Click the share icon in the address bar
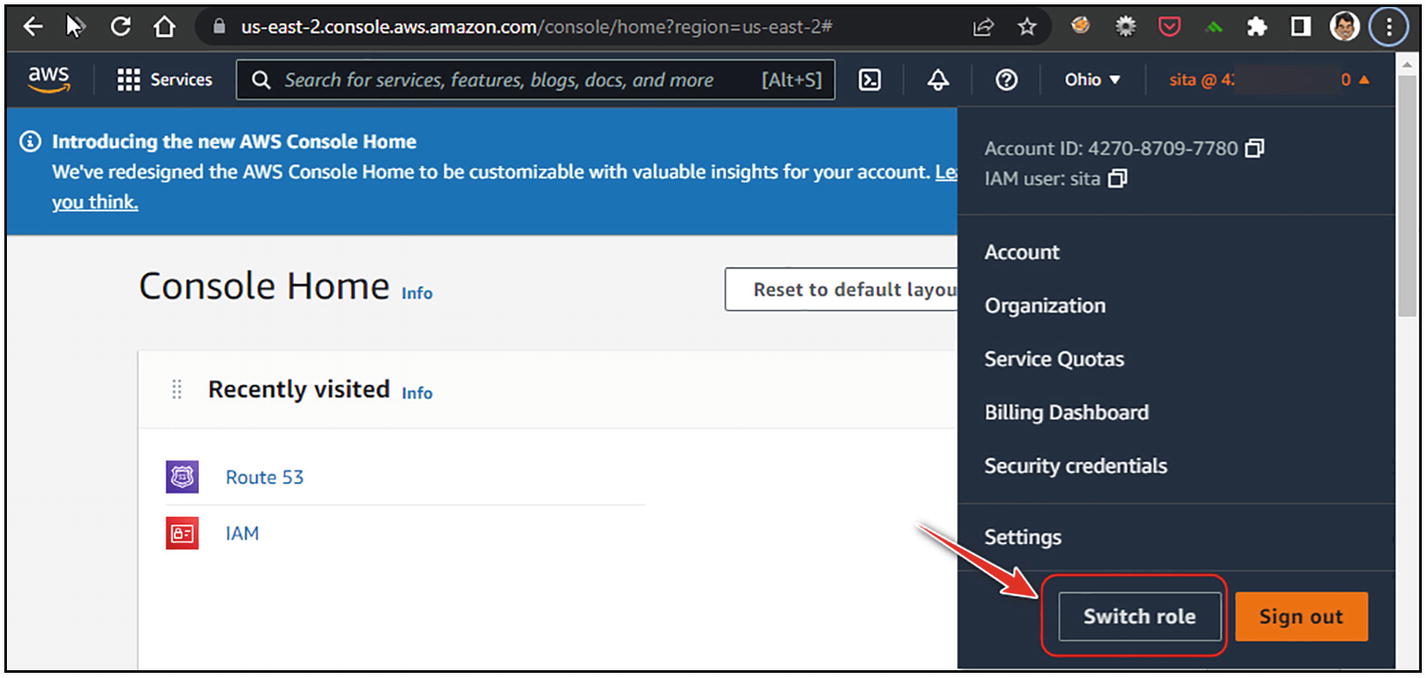 click(983, 27)
